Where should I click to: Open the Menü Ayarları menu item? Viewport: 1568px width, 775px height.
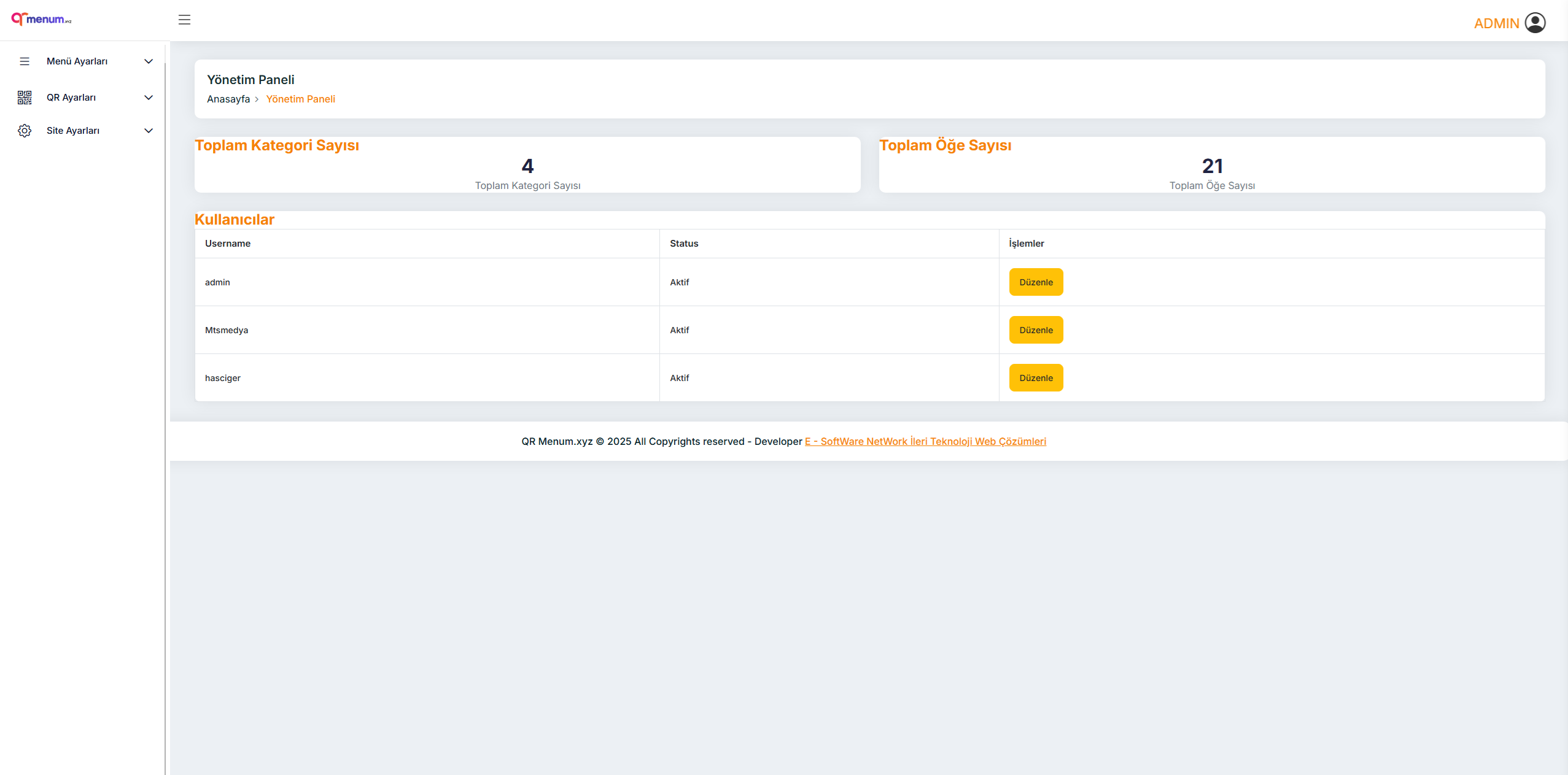tap(77, 61)
